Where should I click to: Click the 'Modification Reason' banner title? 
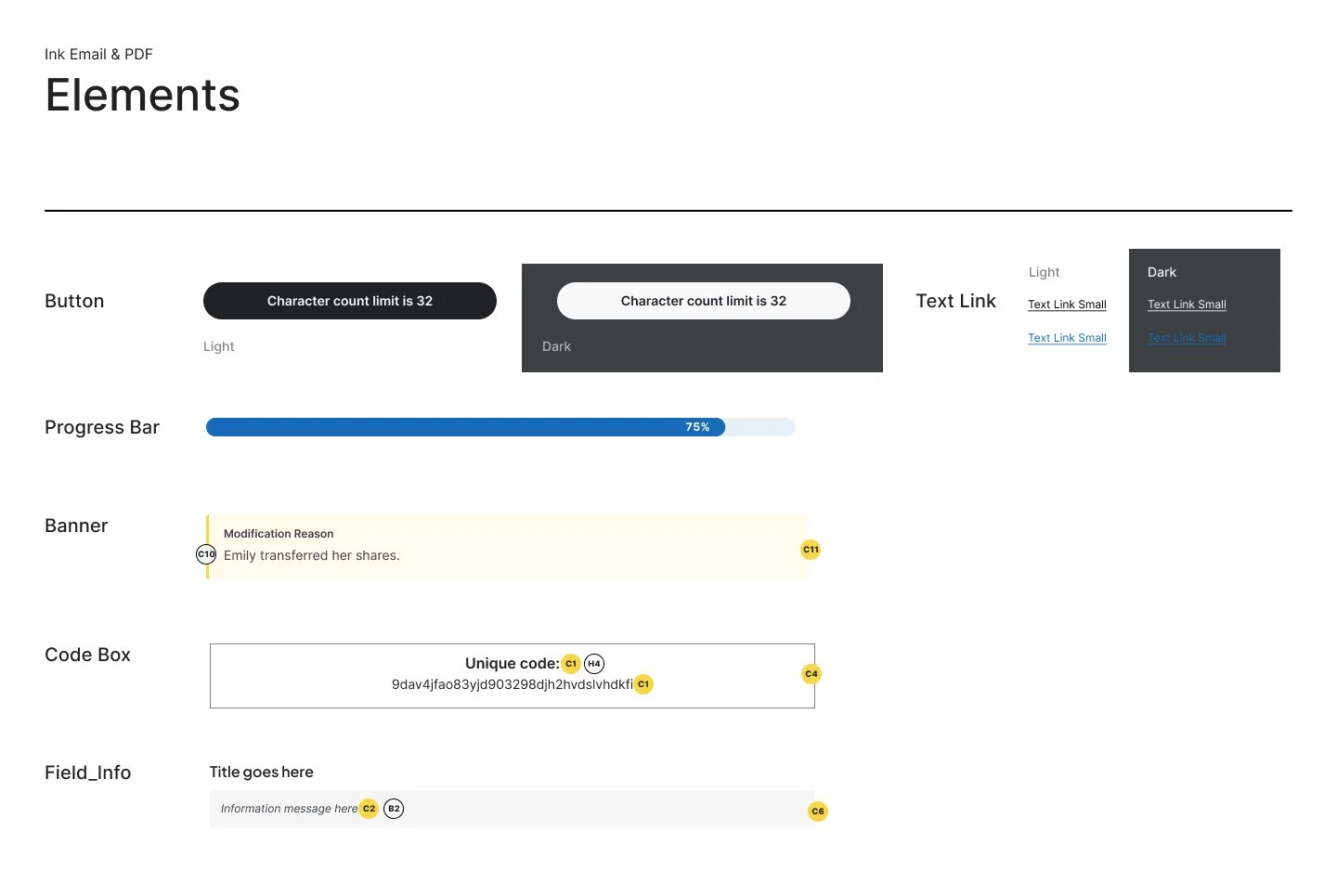[x=279, y=534]
